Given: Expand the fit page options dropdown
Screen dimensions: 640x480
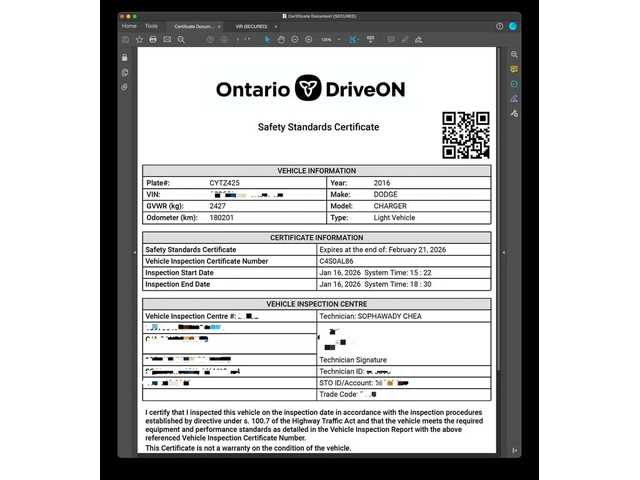Looking at the screenshot, I should (358, 39).
